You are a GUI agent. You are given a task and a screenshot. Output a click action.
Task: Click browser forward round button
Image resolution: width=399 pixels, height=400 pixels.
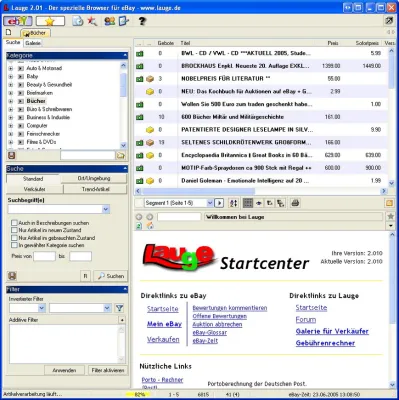pyautogui.click(x=150, y=217)
